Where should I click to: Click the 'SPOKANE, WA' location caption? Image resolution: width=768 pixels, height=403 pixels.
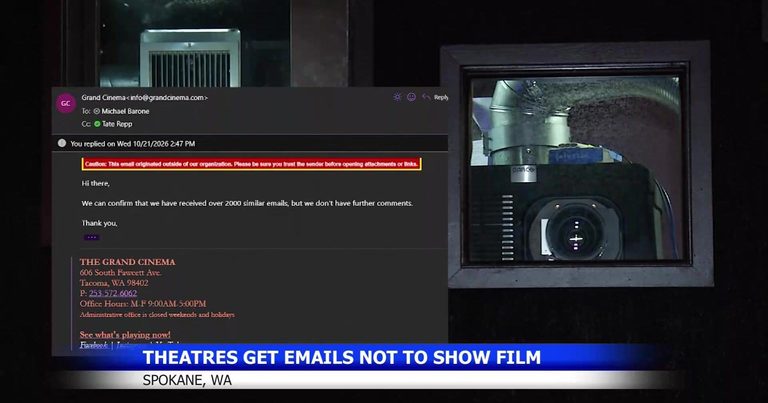point(187,380)
